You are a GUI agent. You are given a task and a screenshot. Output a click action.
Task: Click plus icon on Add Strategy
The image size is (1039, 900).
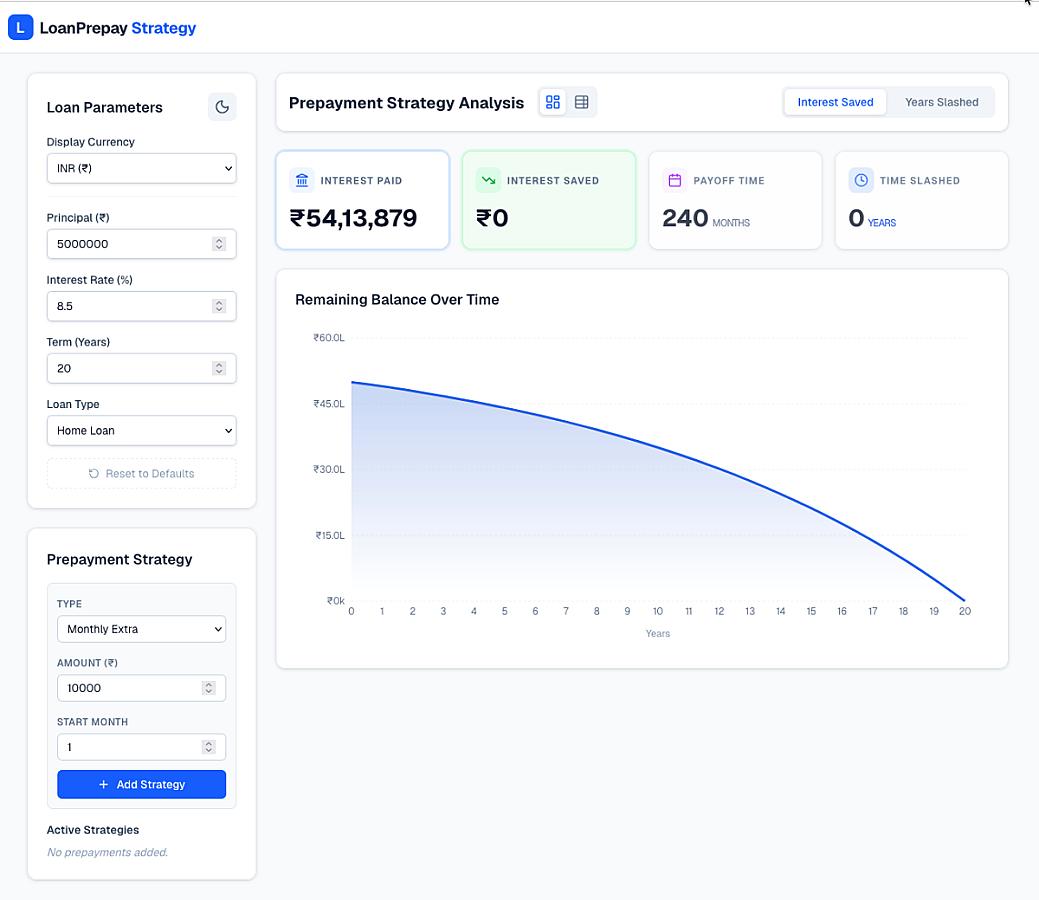[x=103, y=784]
